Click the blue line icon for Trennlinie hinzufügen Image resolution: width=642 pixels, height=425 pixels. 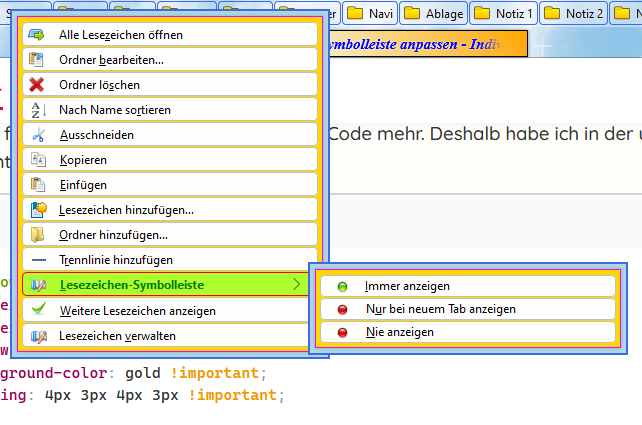pyautogui.click(x=39, y=260)
